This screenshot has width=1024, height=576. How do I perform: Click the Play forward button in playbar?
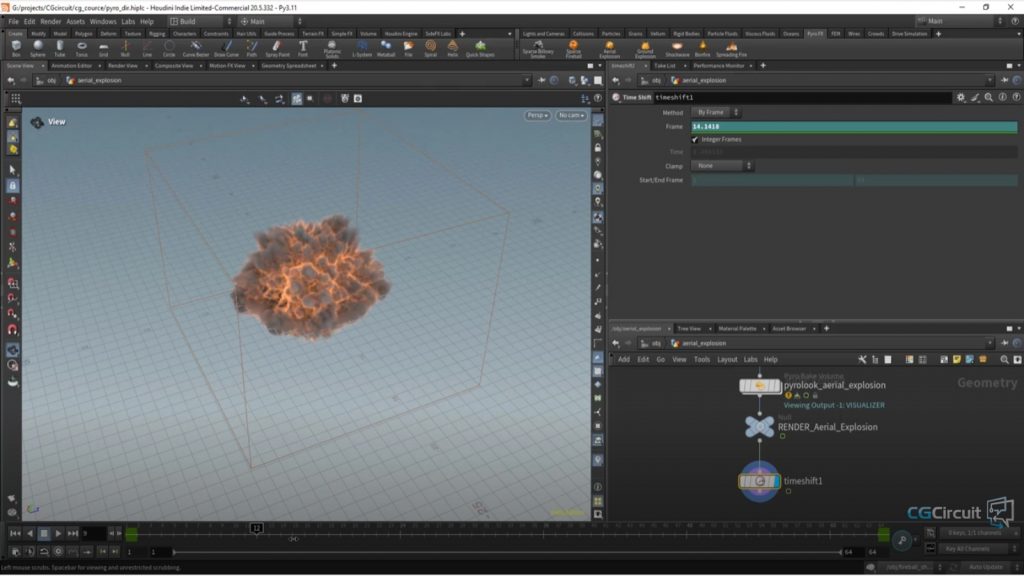click(58, 534)
